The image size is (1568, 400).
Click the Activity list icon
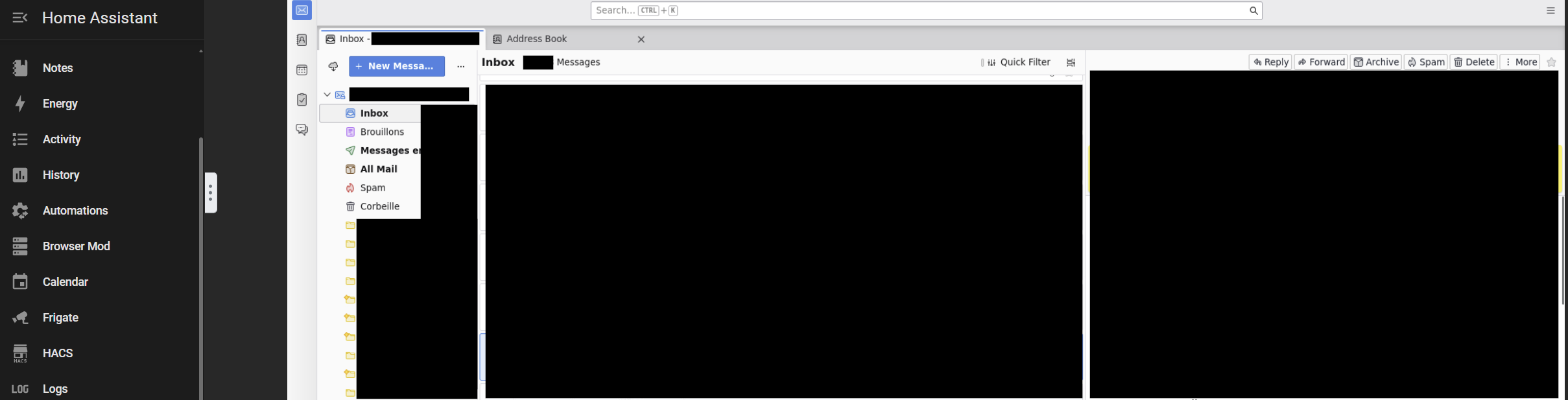click(20, 139)
